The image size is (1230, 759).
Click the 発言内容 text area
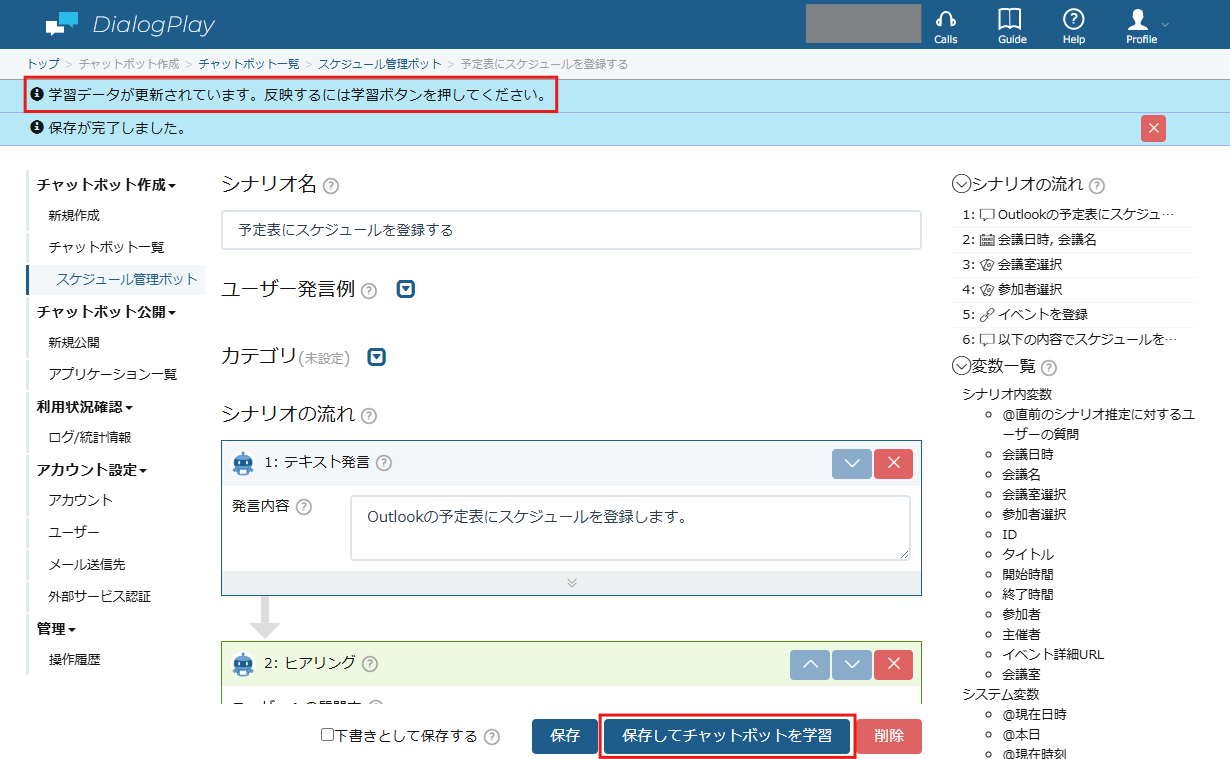(x=630, y=527)
